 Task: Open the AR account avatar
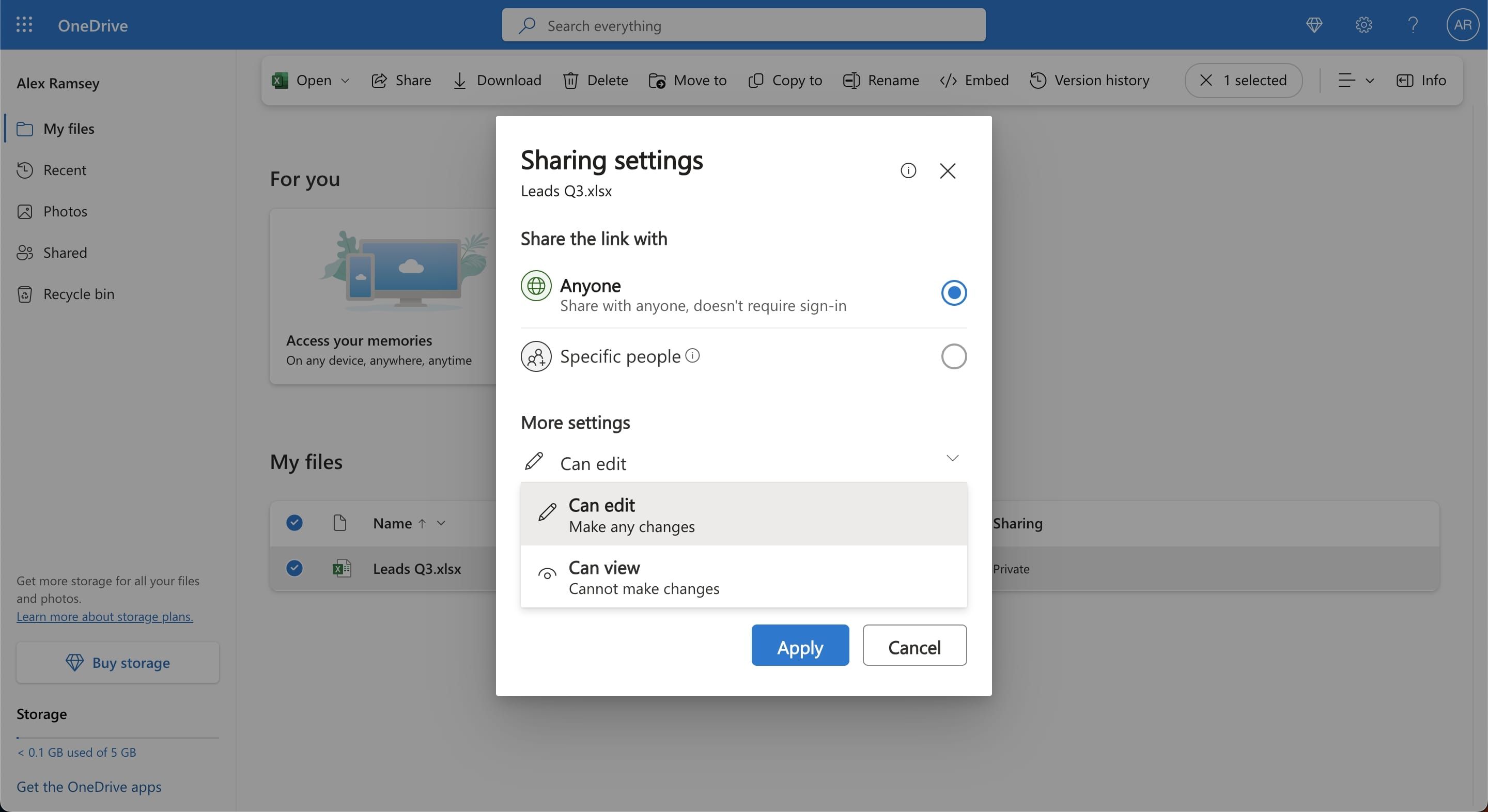pos(1462,25)
